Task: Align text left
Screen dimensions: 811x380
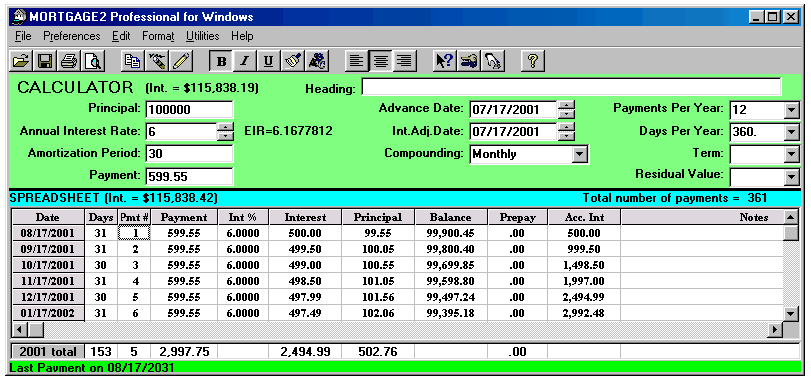Action: click(x=356, y=62)
